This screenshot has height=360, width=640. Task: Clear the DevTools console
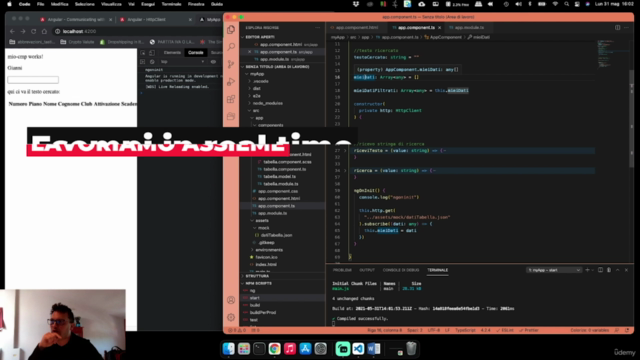pos(152,62)
